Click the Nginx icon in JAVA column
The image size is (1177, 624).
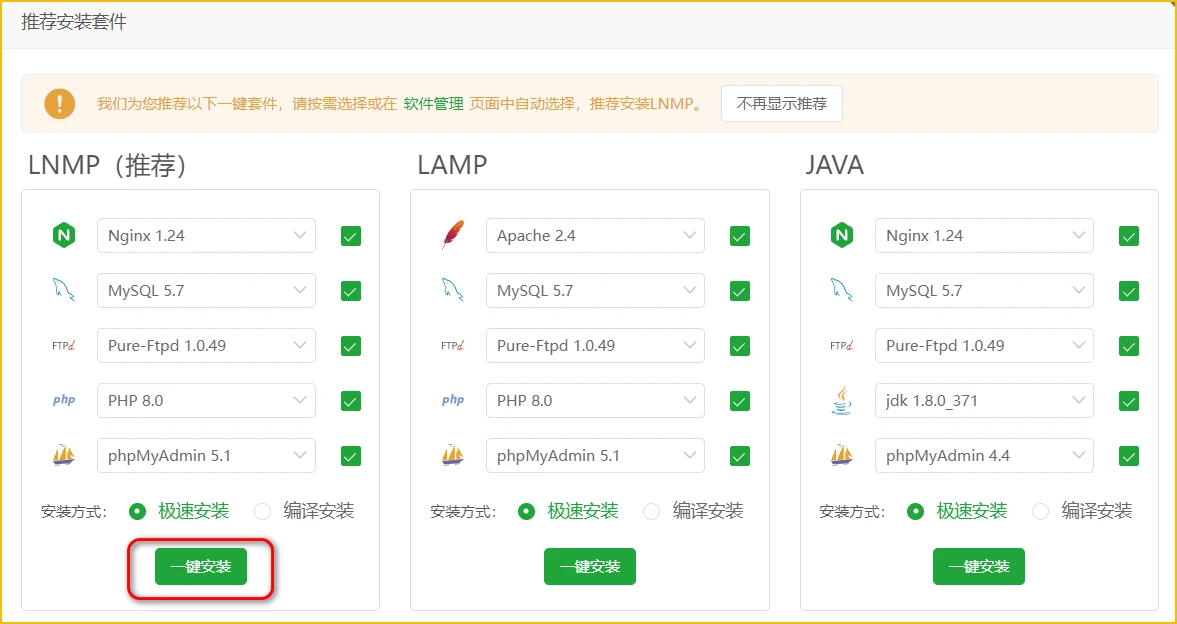[842, 236]
